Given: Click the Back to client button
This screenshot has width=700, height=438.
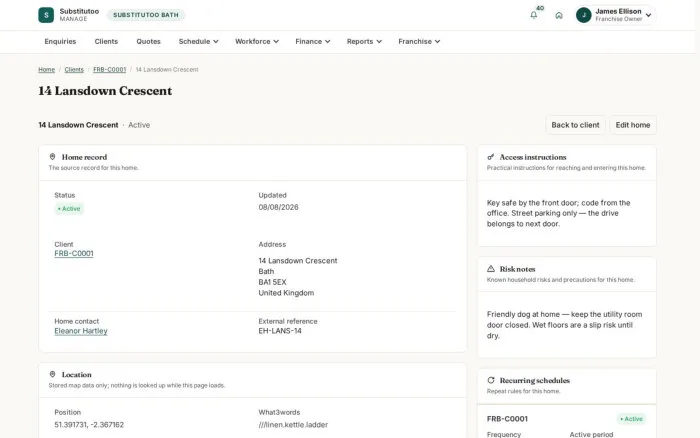Looking at the screenshot, I should 575,125.
